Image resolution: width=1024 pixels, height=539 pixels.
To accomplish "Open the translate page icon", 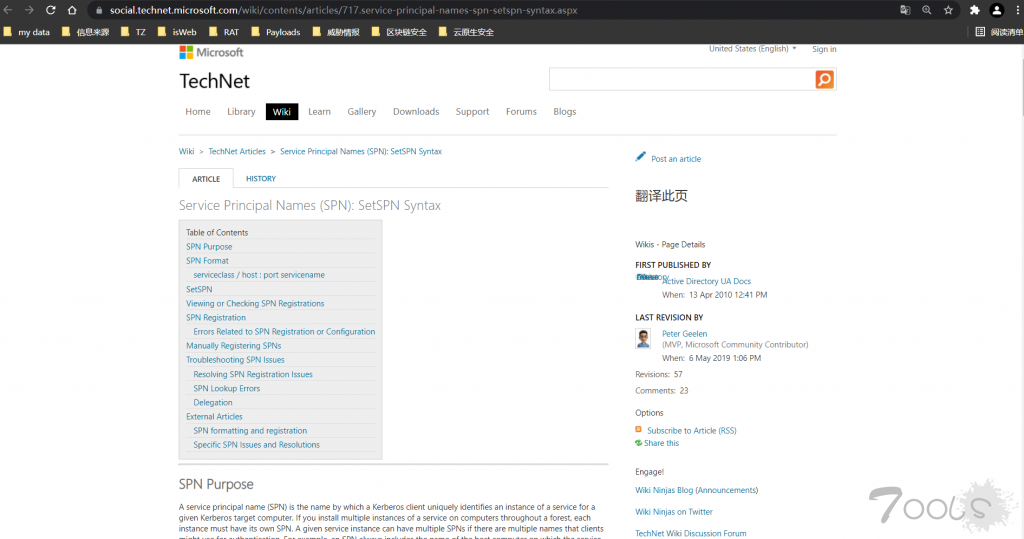I will point(904,10).
